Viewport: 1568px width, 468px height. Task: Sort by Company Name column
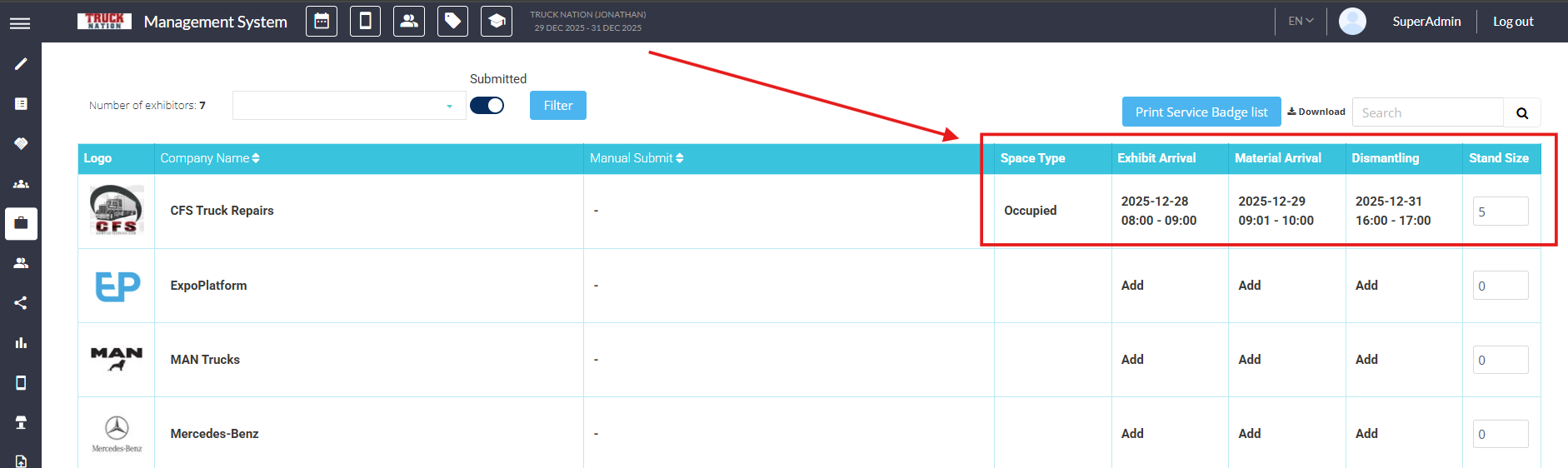click(210, 158)
